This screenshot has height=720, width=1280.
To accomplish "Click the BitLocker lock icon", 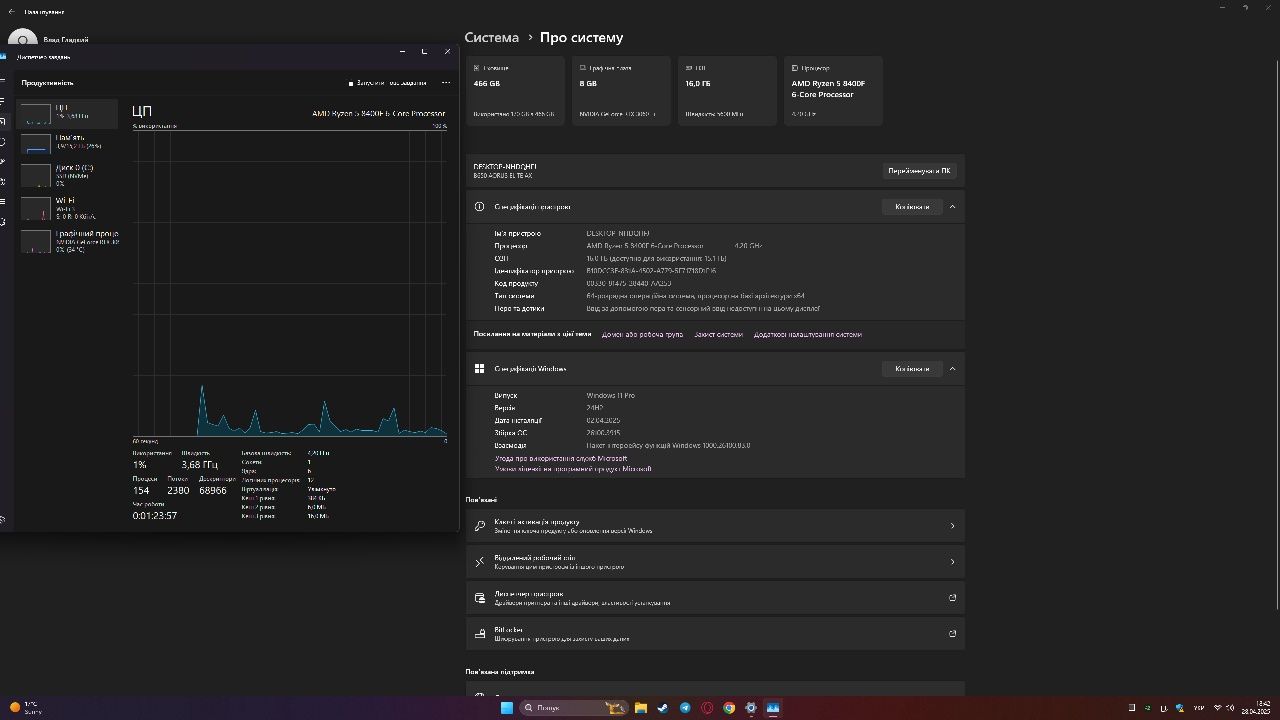I will [x=480, y=634].
